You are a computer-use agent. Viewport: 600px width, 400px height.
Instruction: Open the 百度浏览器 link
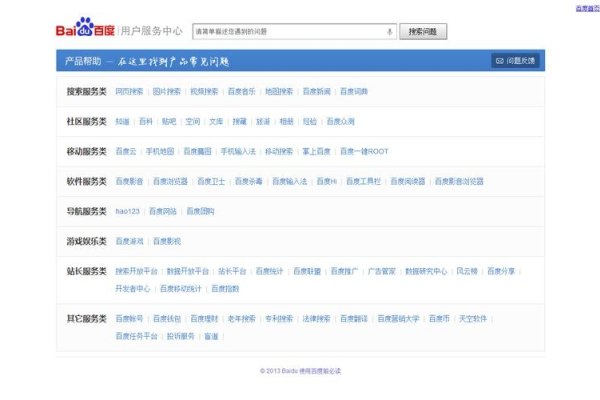tap(170, 181)
